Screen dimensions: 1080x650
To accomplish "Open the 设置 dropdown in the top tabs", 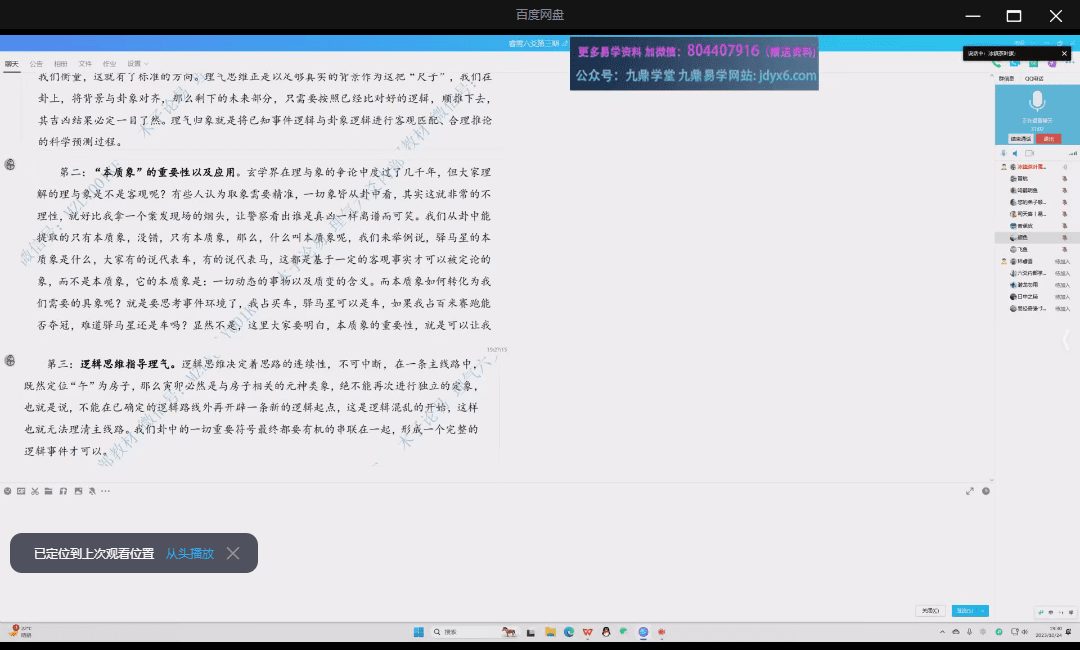I will 135,63.
